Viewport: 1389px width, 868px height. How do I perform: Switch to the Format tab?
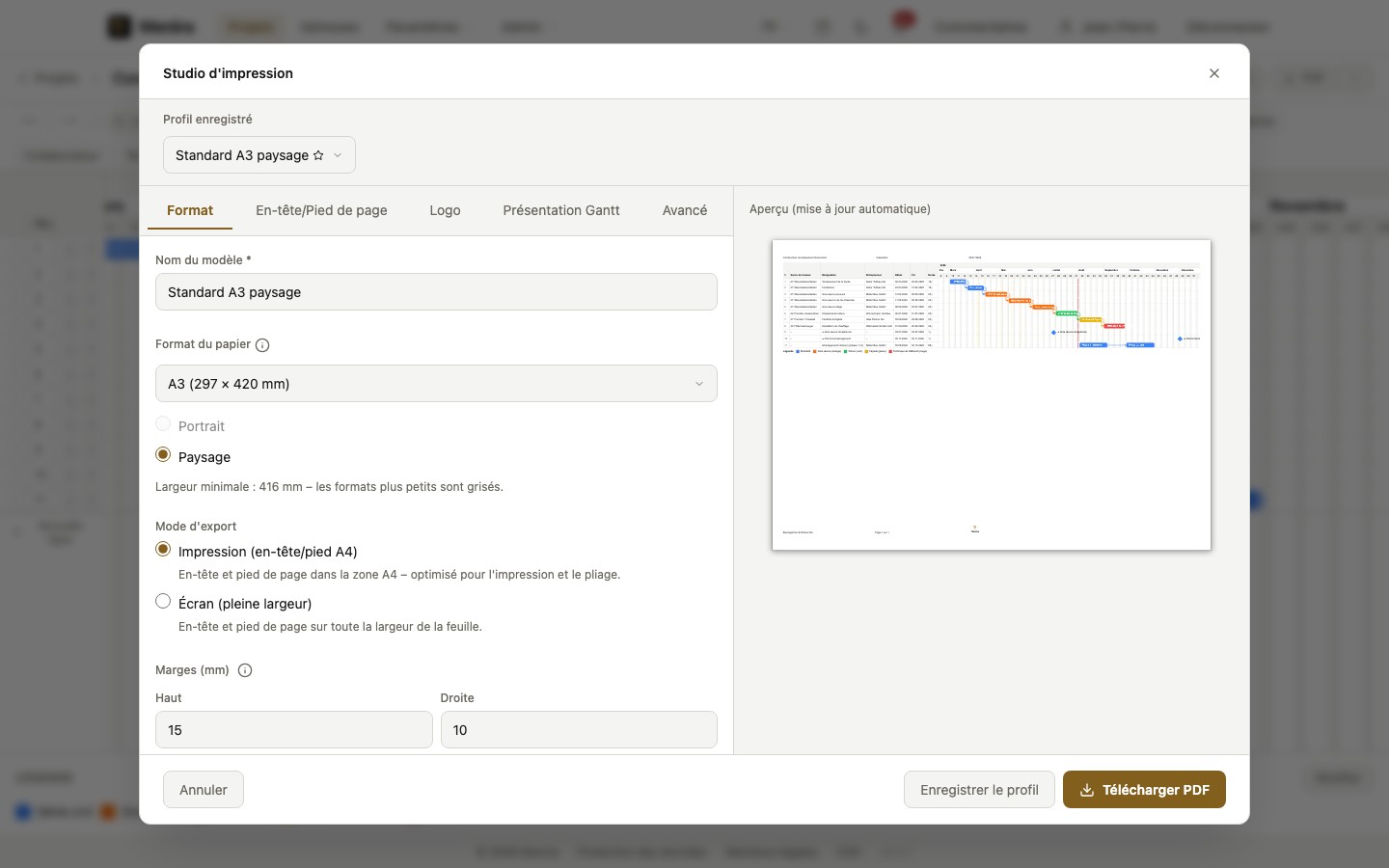190,210
